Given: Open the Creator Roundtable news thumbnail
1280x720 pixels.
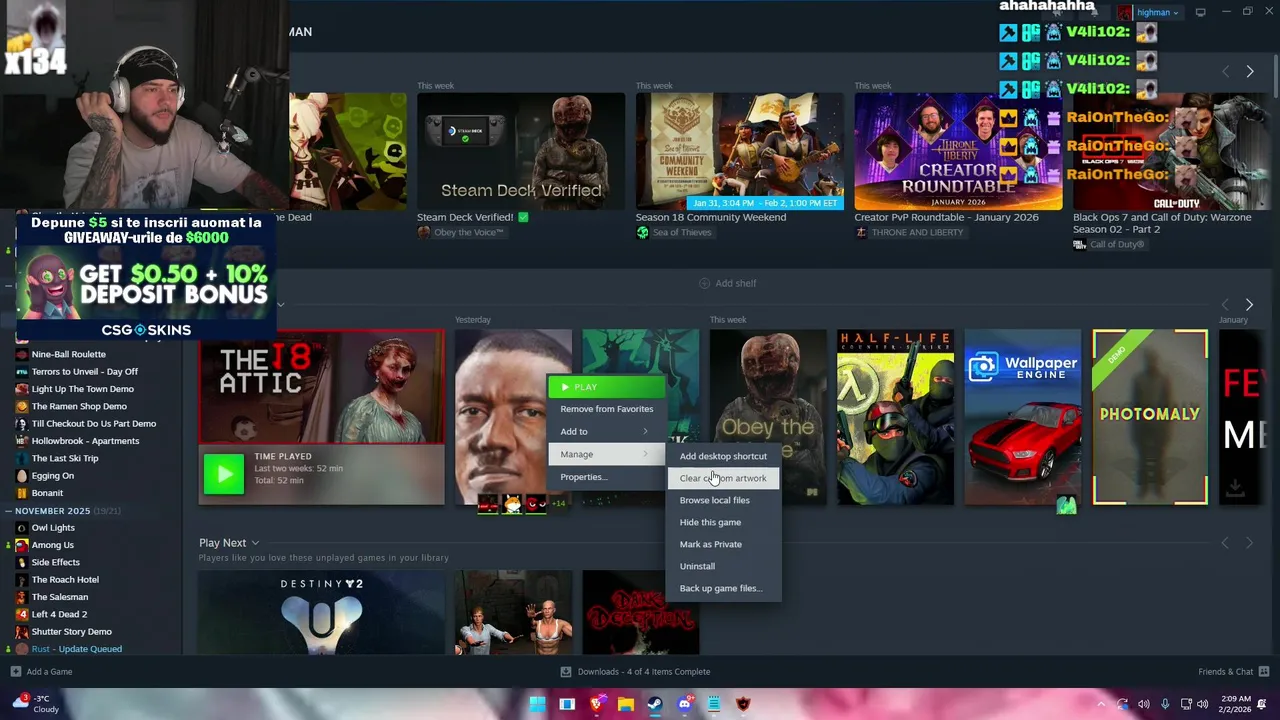Looking at the screenshot, I should [x=958, y=151].
